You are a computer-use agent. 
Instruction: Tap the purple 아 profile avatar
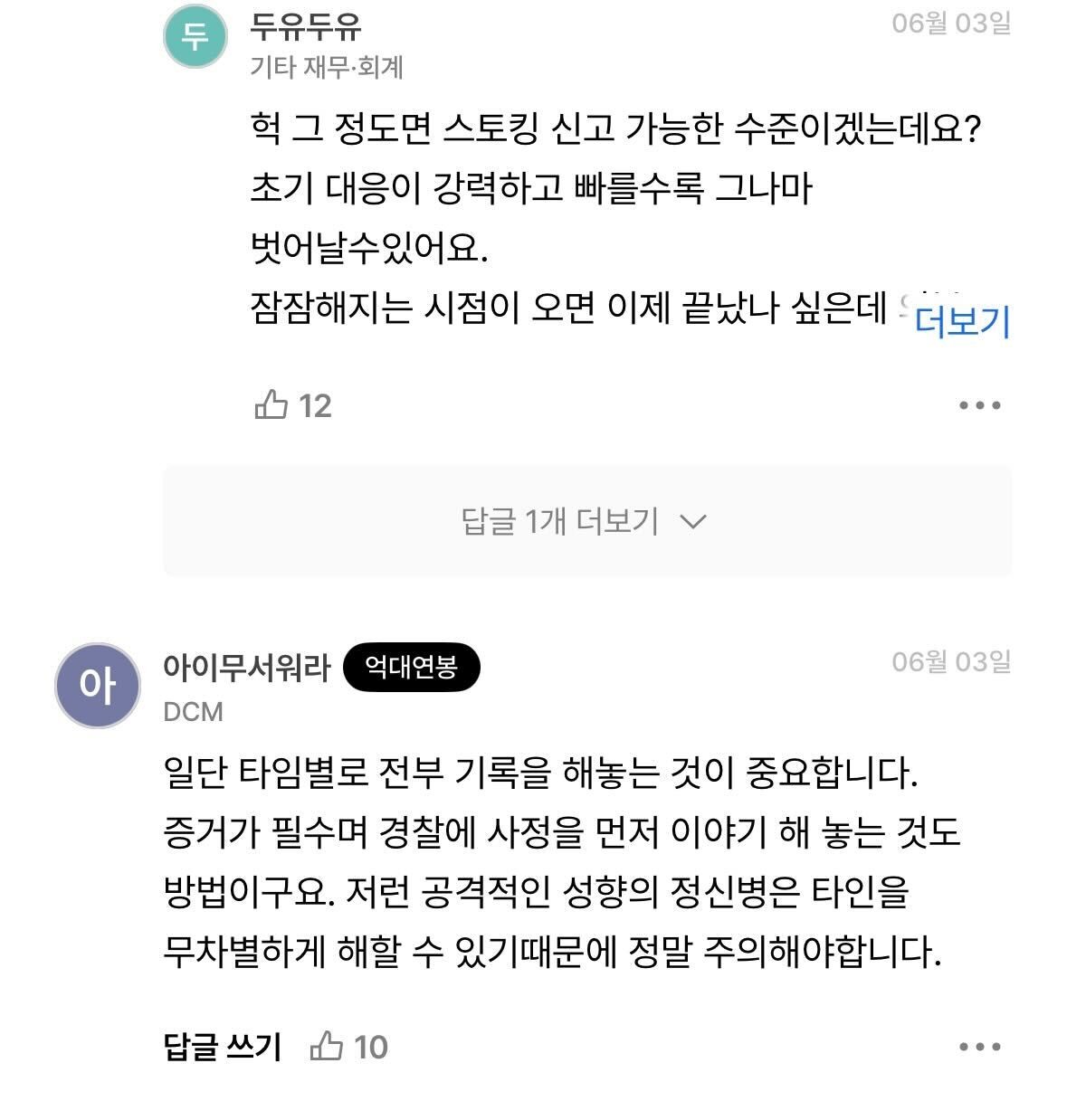pos(98,685)
